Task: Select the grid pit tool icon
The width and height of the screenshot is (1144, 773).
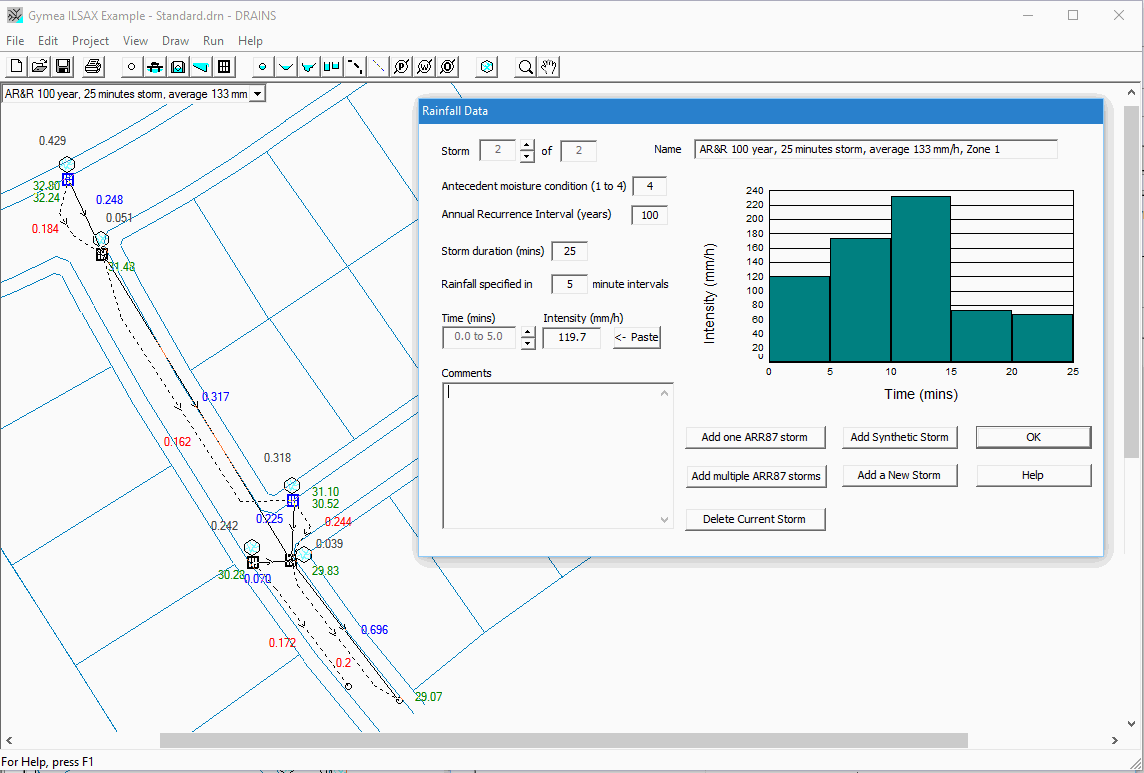Action: 224,67
